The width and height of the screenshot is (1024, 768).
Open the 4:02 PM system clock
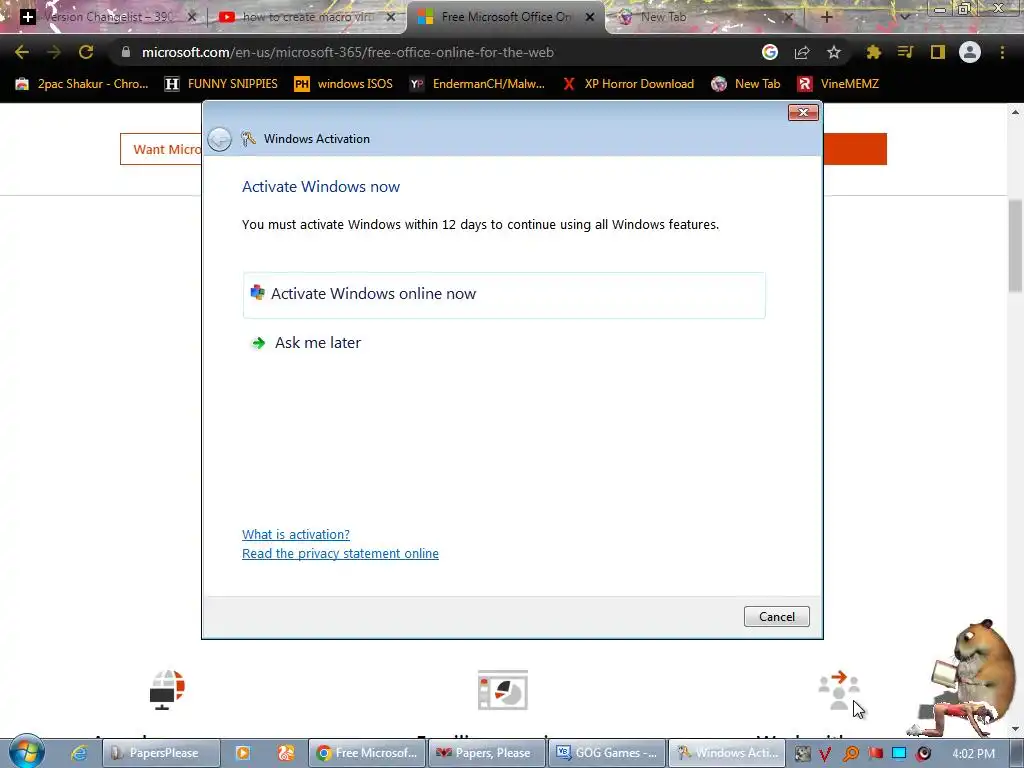tap(974, 754)
